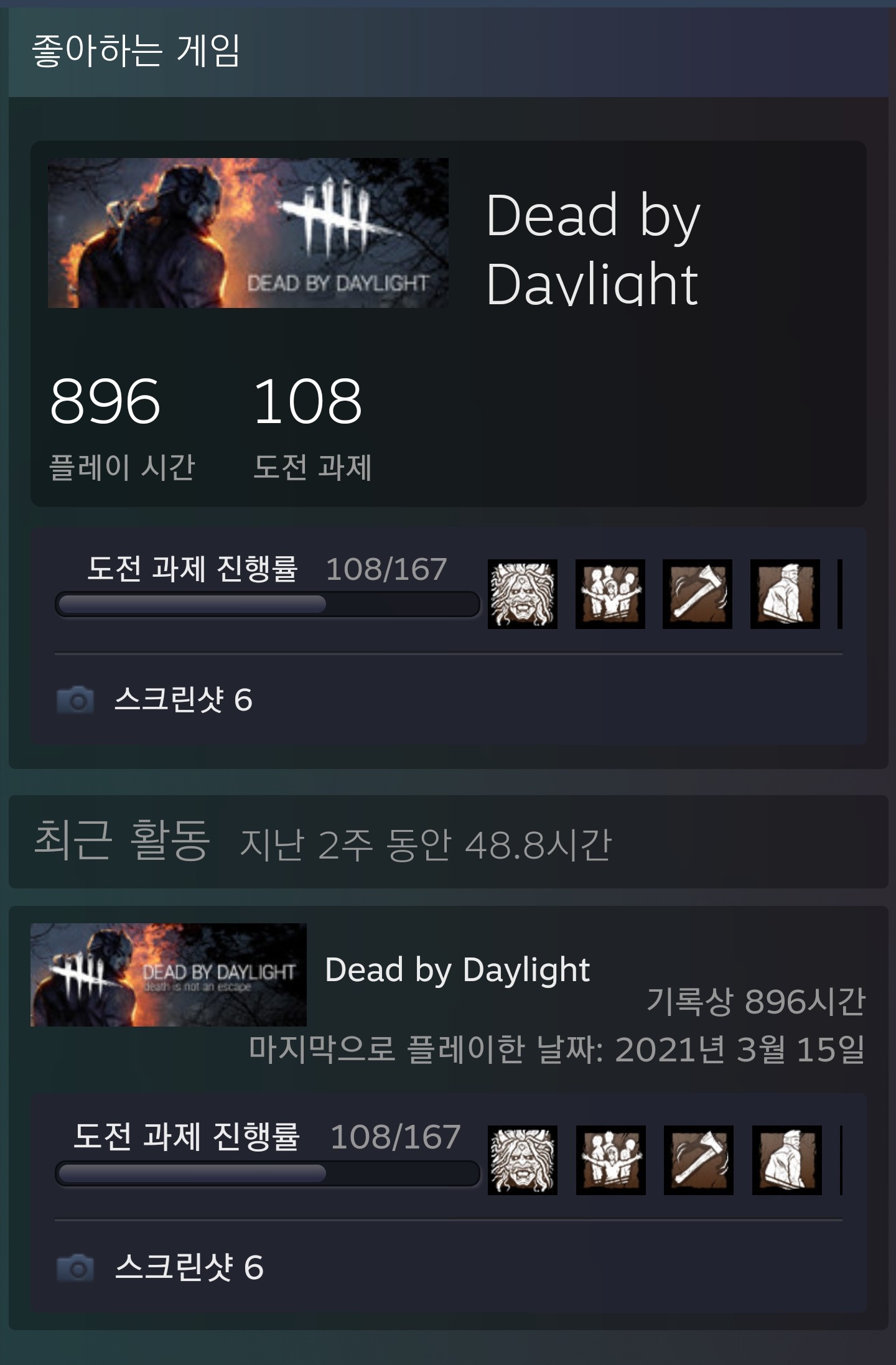Click the 108 도전 과제 stat
Screen dimensions: 896x1365
312,428
